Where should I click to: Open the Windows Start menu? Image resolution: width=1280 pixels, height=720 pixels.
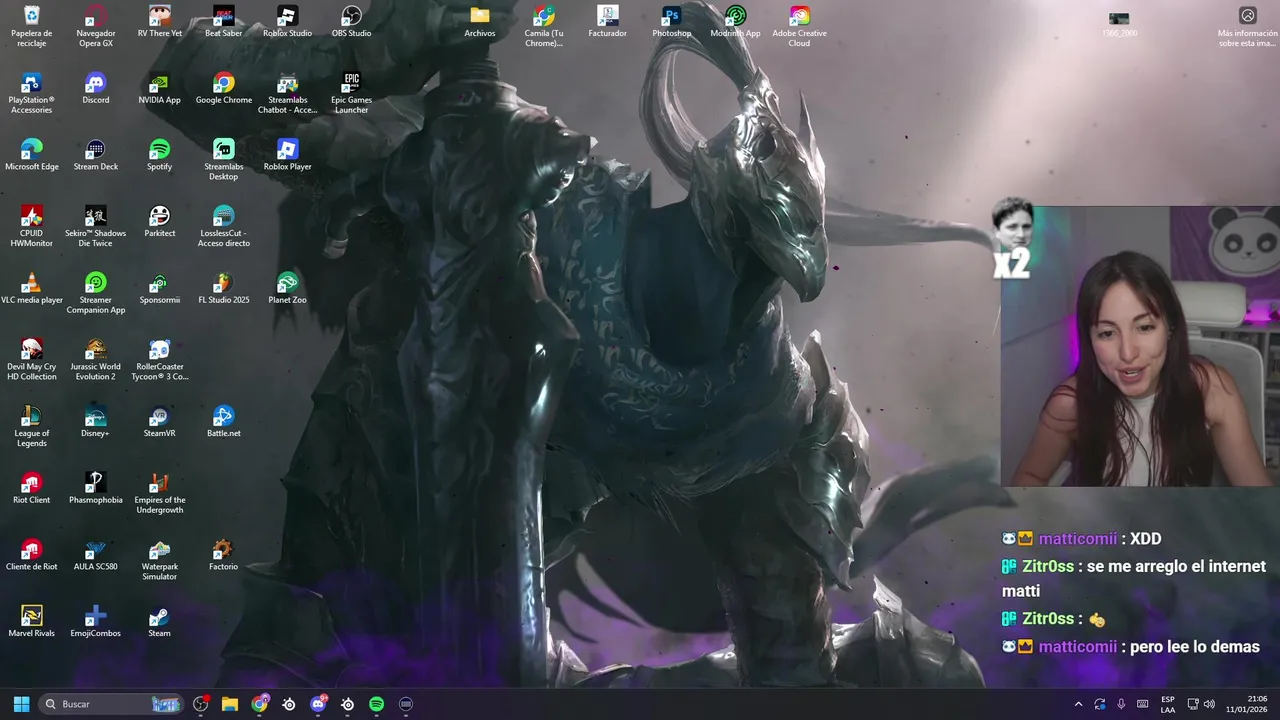coord(21,704)
